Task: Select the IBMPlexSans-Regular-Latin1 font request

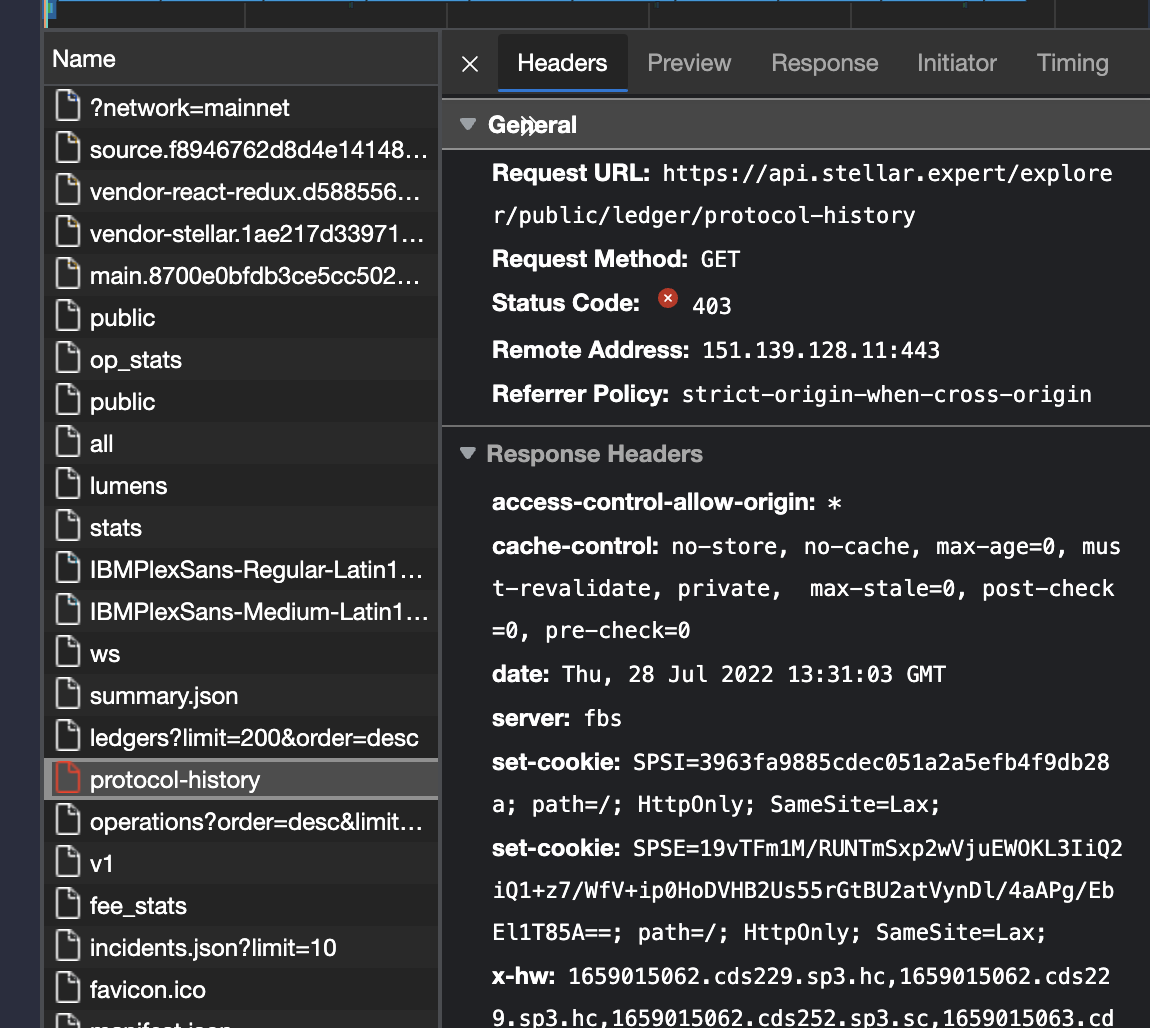Action: click(x=241, y=570)
